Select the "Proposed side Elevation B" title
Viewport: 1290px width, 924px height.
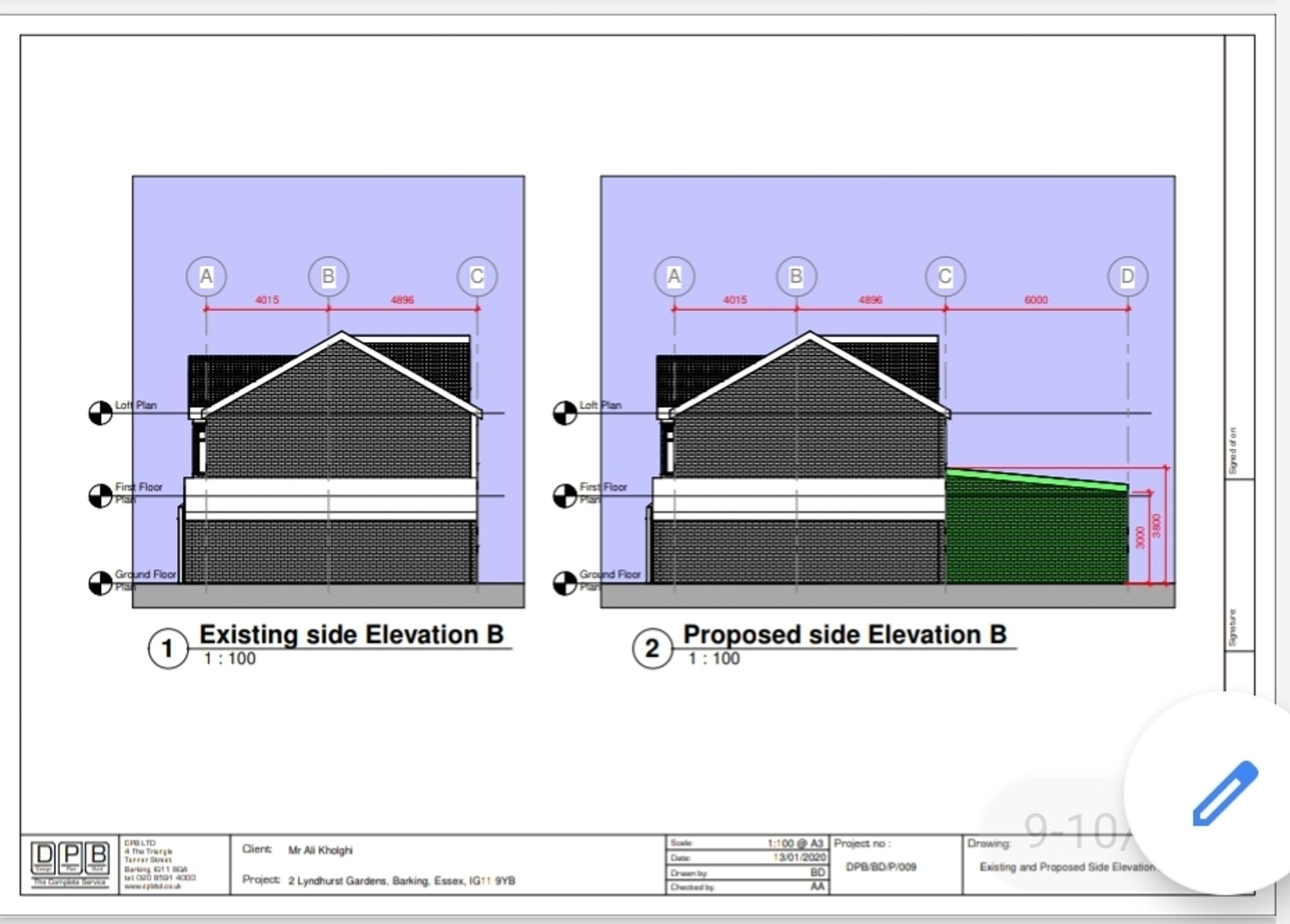845,634
